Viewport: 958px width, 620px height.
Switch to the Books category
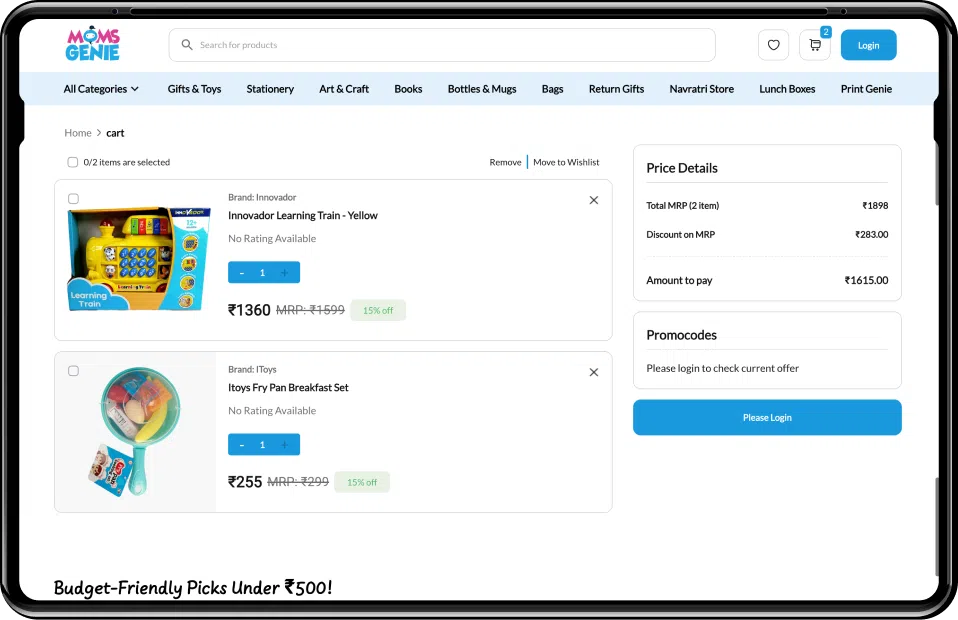(x=408, y=88)
